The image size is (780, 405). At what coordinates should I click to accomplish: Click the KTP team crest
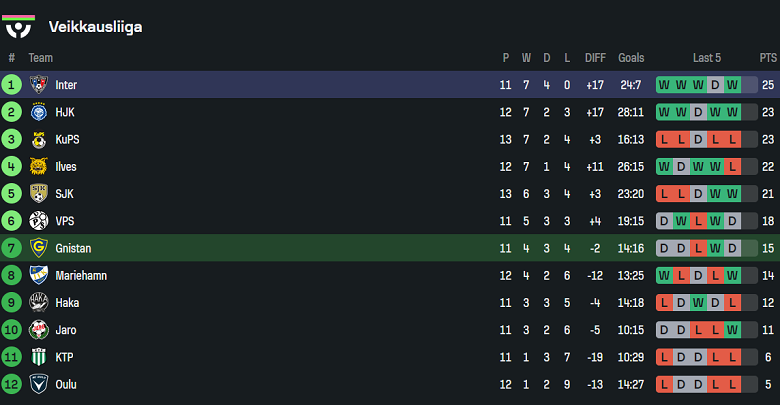[x=39, y=357]
